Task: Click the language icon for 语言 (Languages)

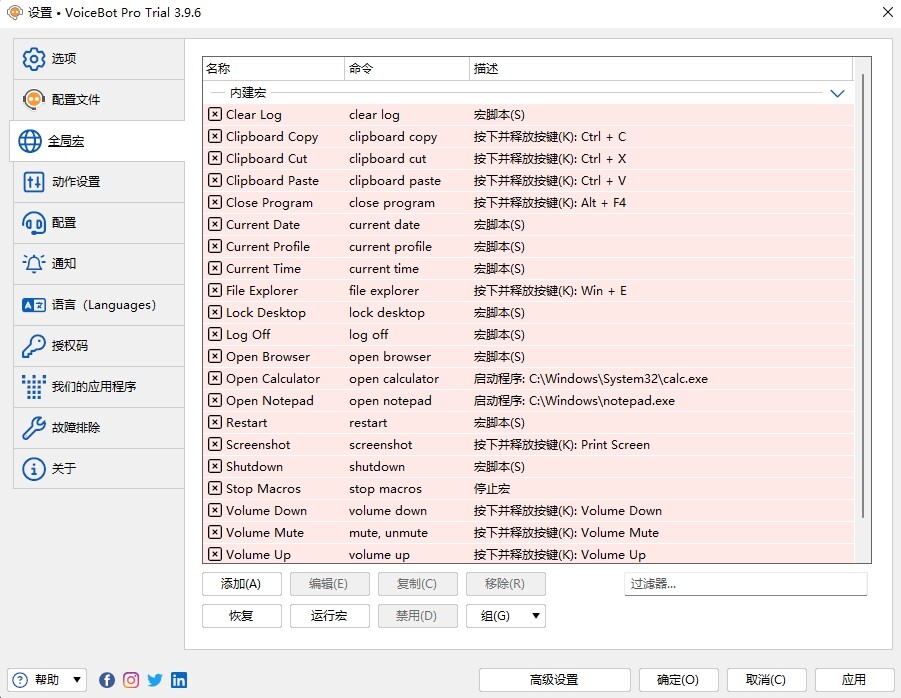Action: 33,304
